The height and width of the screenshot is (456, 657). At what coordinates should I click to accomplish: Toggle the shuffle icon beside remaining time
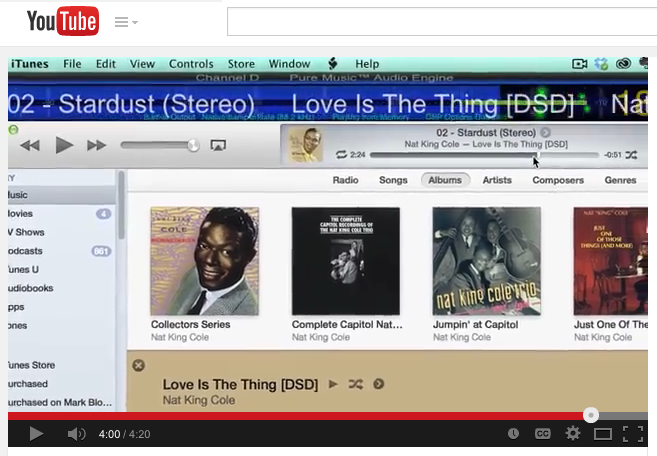[x=631, y=155]
